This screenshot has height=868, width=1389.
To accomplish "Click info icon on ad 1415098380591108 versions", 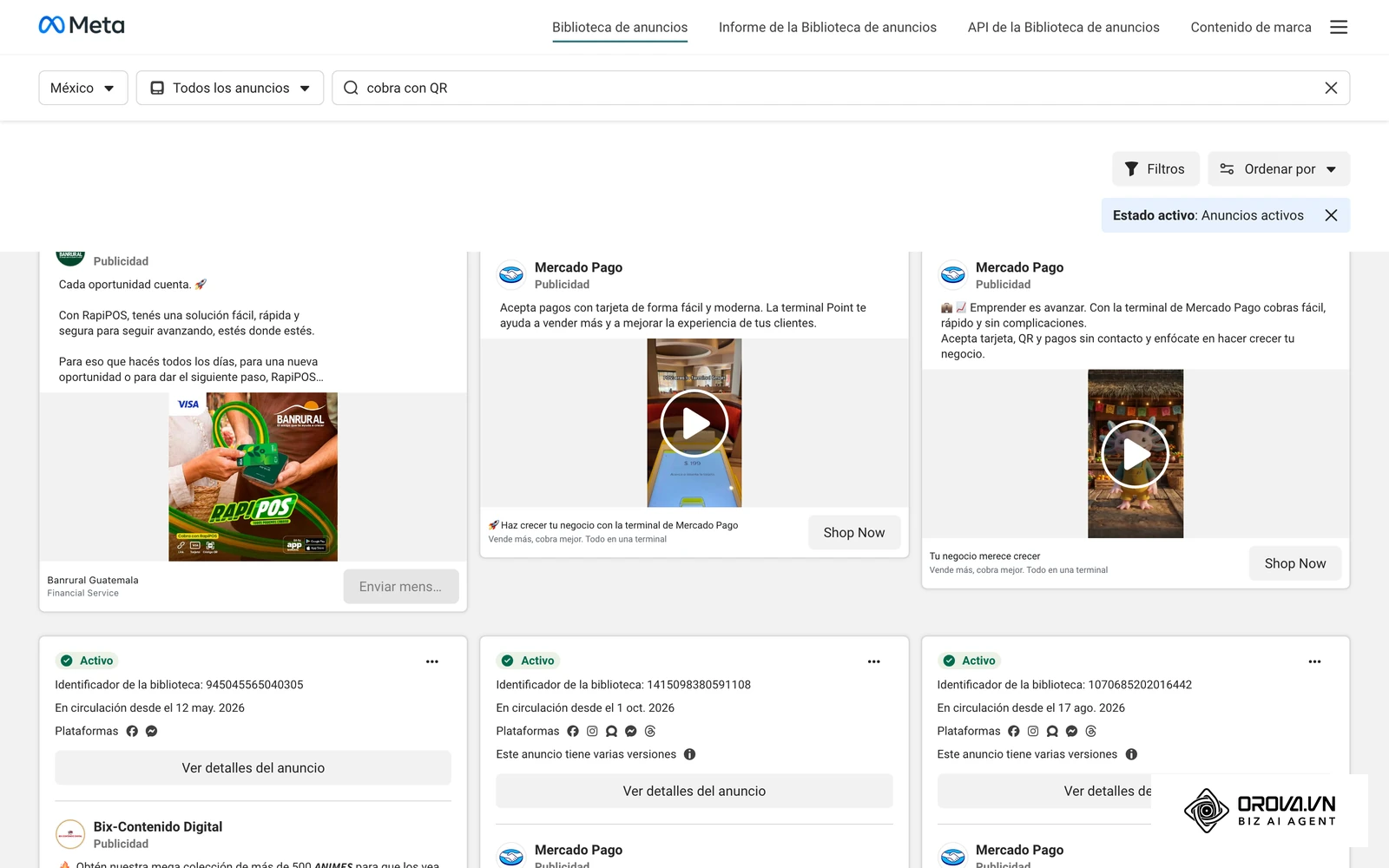I will coord(690,754).
